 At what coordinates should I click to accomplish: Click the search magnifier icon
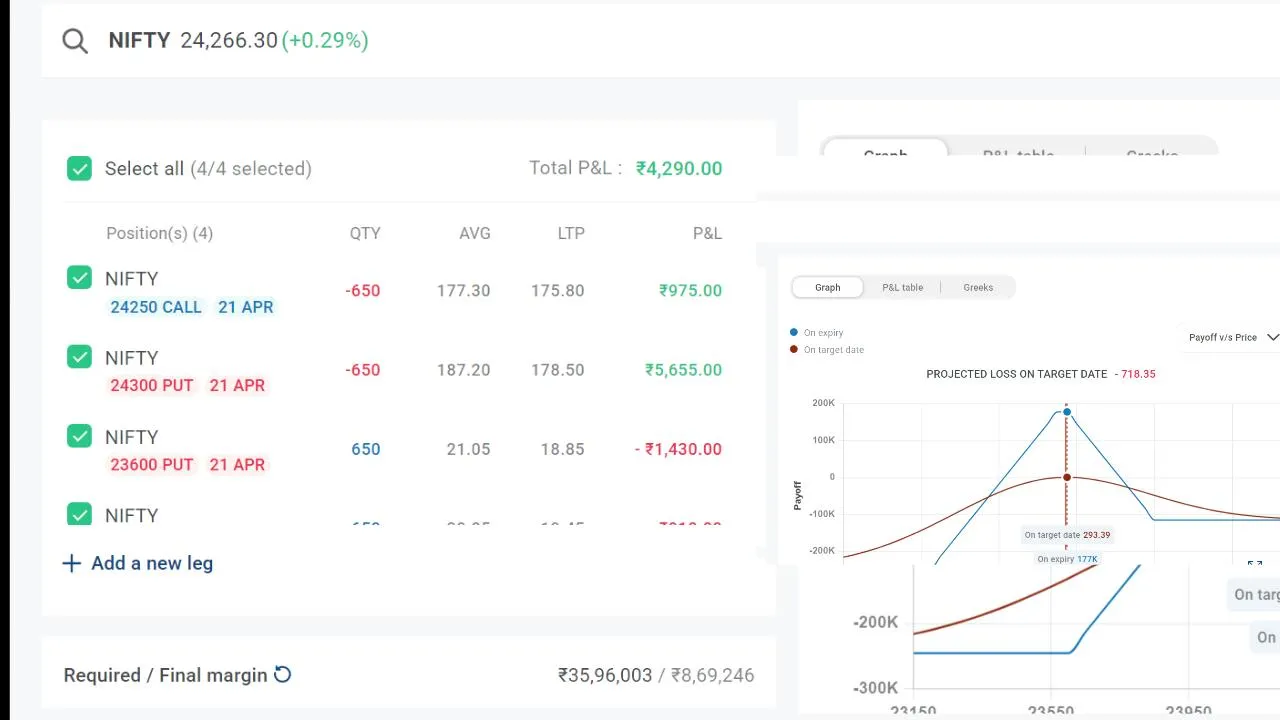click(x=75, y=41)
